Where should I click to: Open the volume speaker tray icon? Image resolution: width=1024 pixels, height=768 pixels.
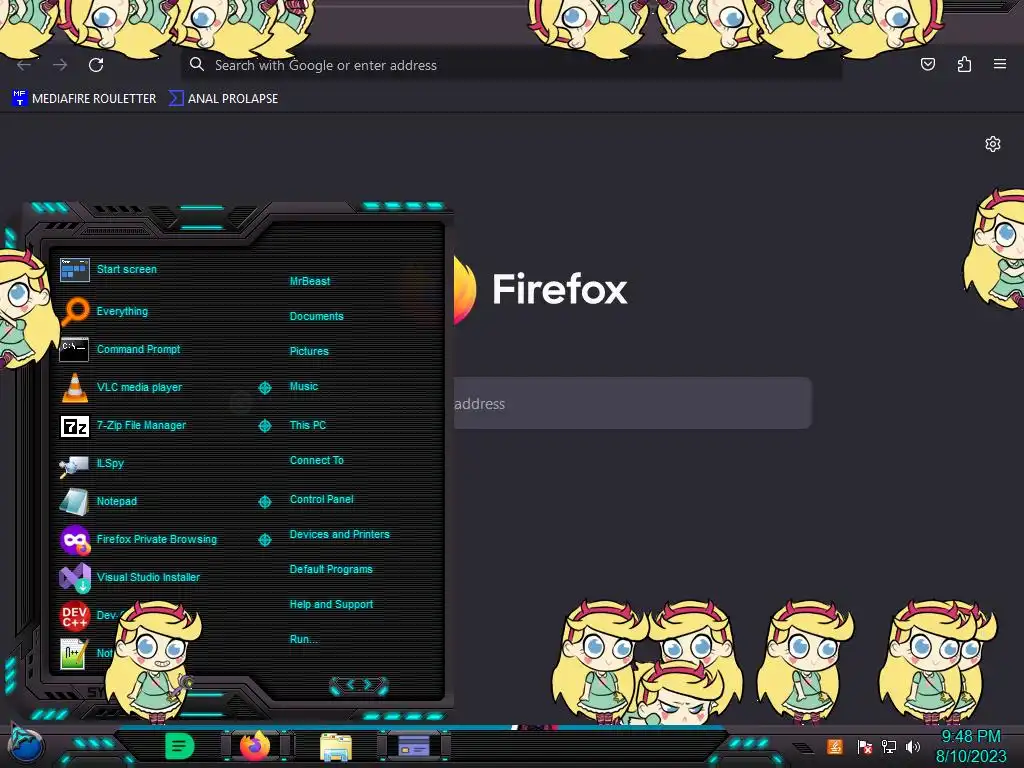[912, 746]
